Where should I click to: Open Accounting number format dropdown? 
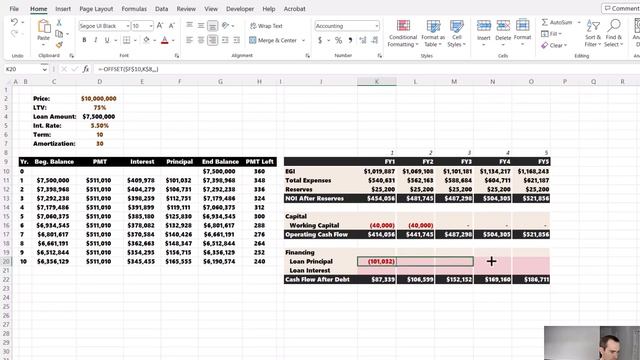[x=376, y=26]
